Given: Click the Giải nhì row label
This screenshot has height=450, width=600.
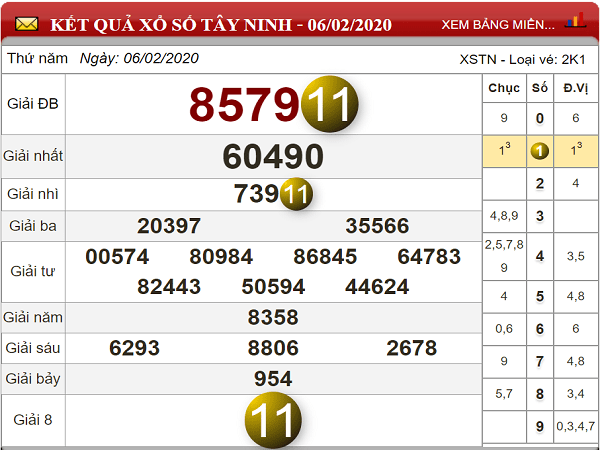Looking at the screenshot, I should 33,194.
